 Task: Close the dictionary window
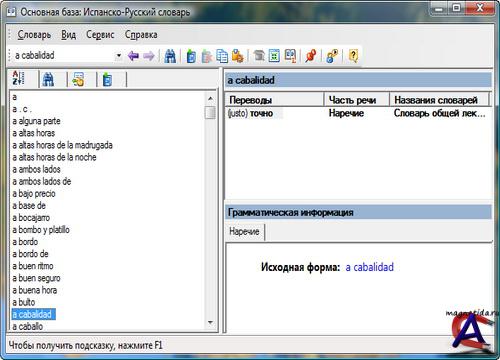point(479,8)
